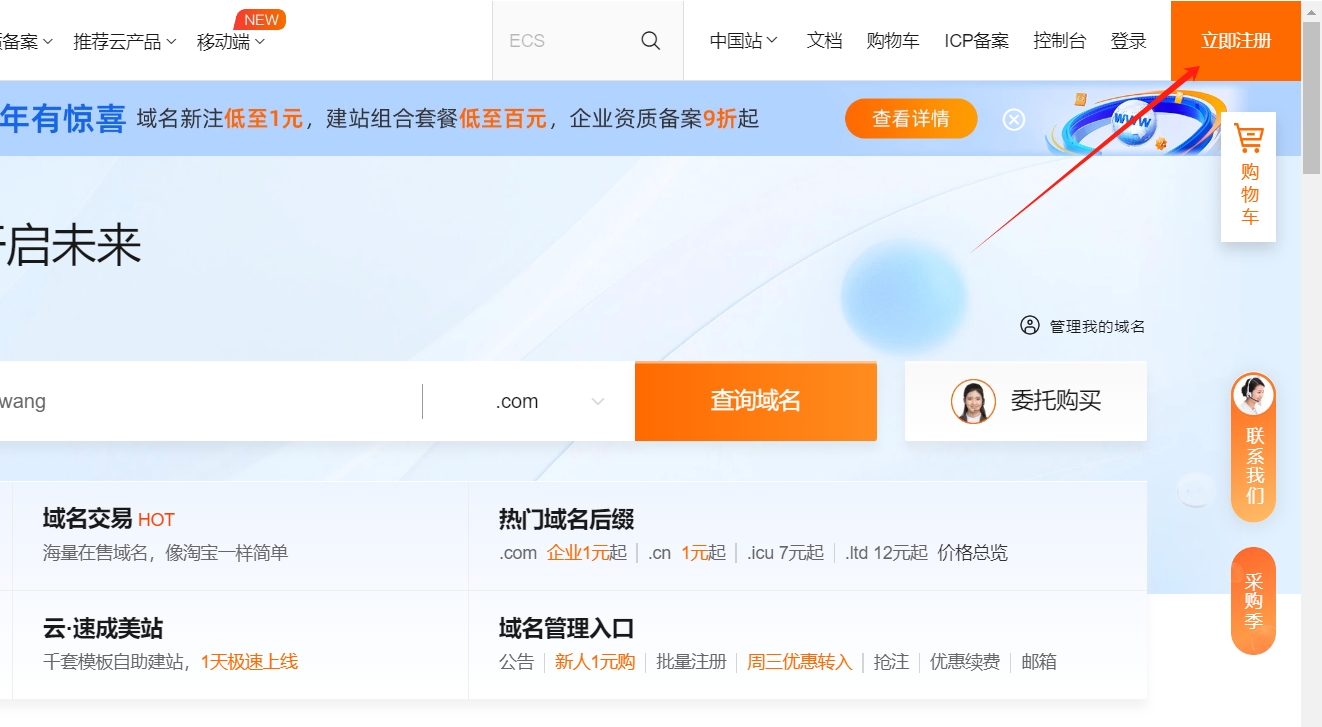Click 海量在售域名，像淘宝一样简单 text
Image resolution: width=1322 pixels, height=727 pixels.
(x=165, y=552)
